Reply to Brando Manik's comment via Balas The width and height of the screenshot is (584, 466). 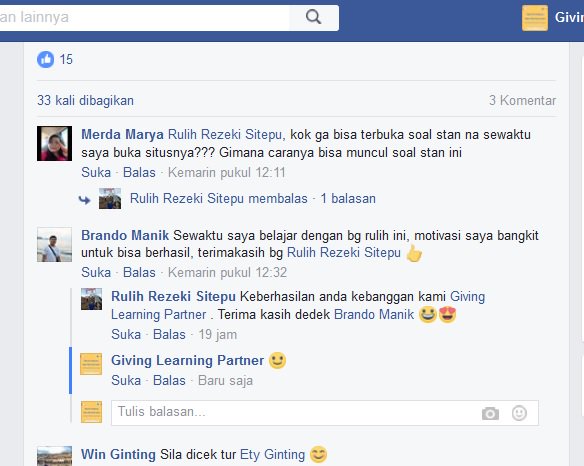[139, 272]
